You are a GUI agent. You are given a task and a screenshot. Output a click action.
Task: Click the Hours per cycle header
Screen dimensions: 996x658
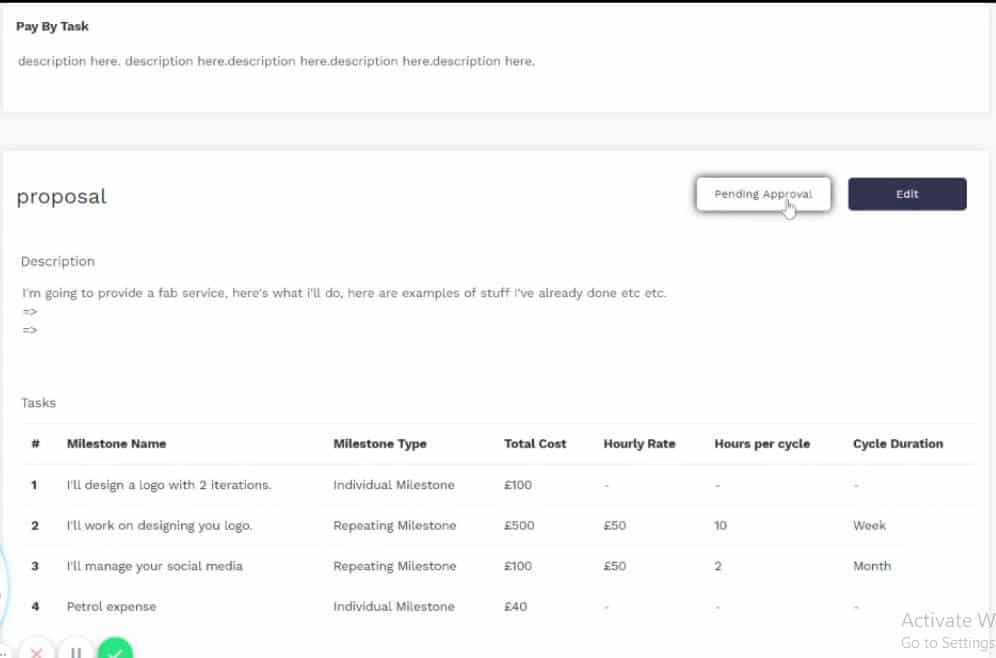coord(762,444)
